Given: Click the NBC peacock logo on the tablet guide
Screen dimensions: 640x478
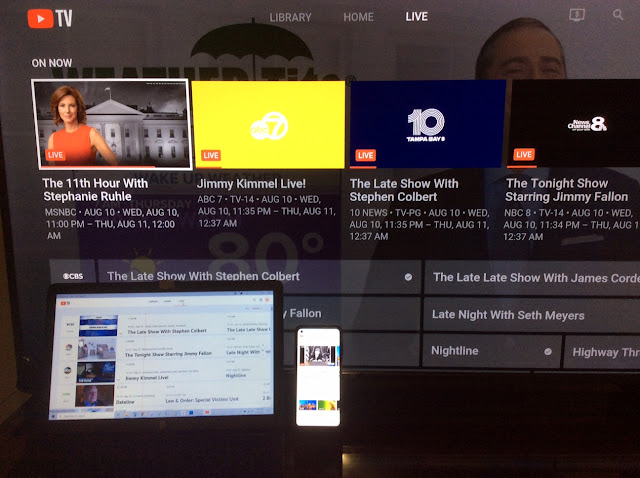Looking at the screenshot, I should [69, 347].
